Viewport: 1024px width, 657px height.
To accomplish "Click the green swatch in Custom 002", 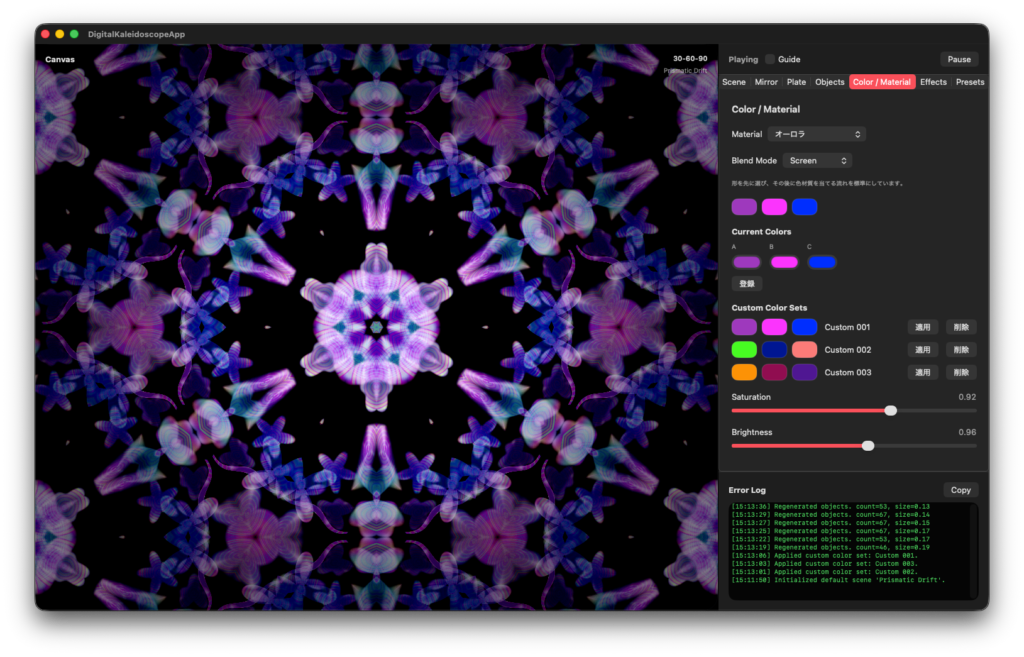I will point(744,350).
